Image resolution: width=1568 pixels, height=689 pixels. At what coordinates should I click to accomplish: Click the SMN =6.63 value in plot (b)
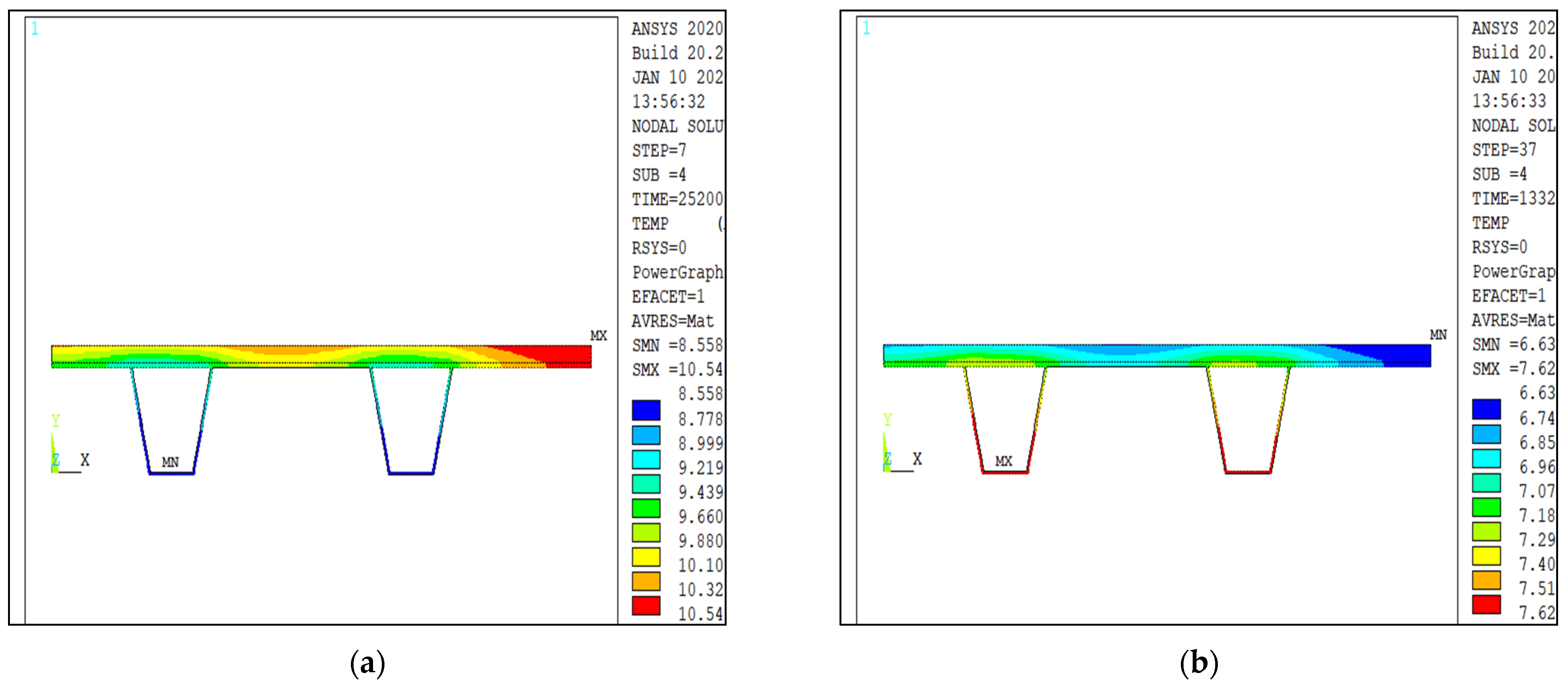(x=1513, y=344)
